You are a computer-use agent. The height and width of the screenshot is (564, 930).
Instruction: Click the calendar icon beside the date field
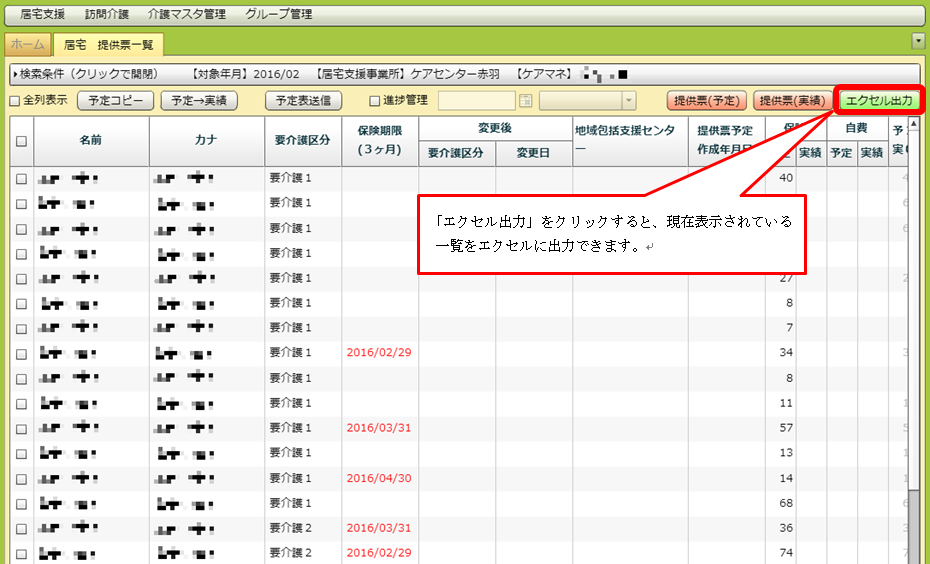(x=525, y=101)
